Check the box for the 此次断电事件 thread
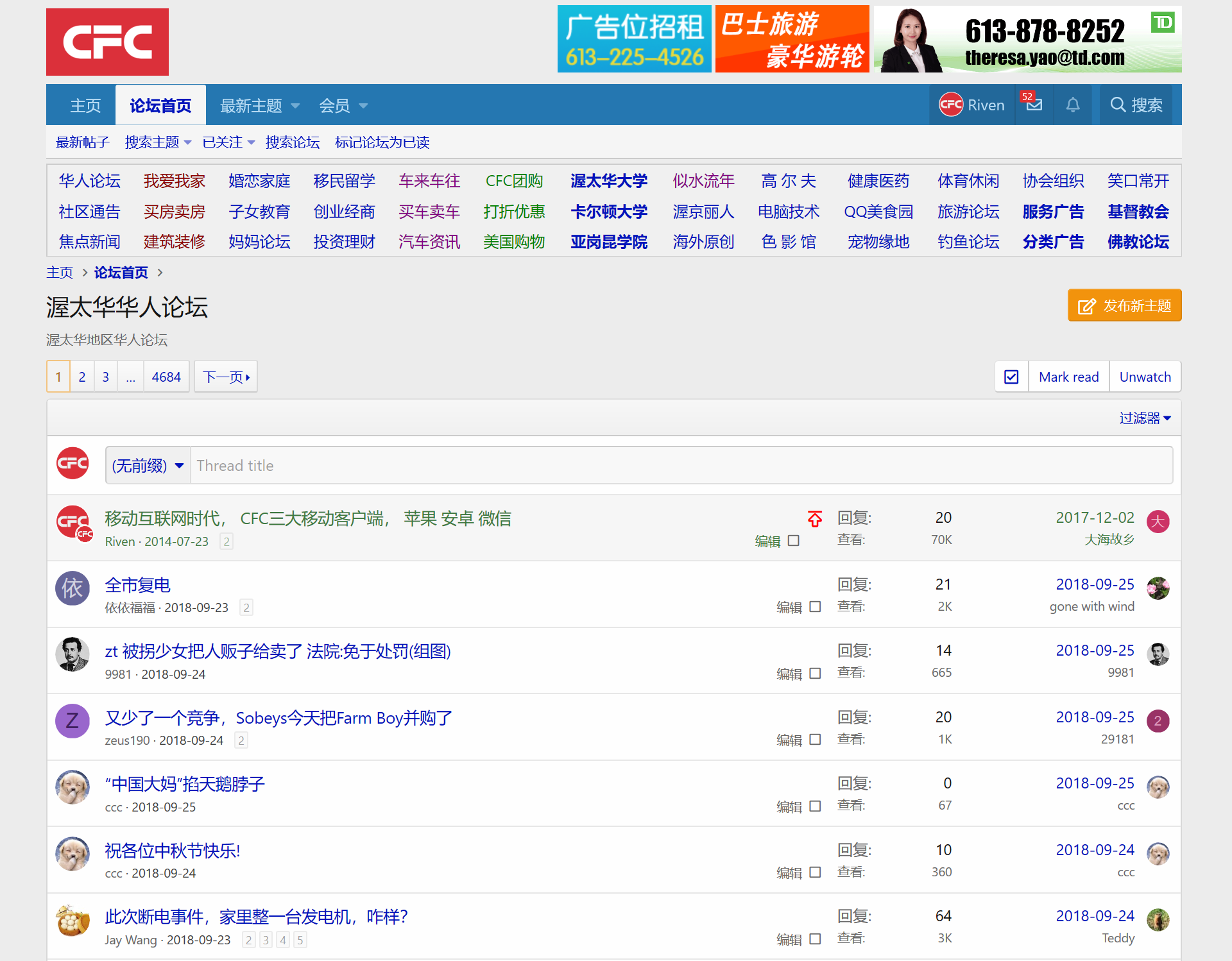Viewport: 1232px width, 961px height. [815, 939]
